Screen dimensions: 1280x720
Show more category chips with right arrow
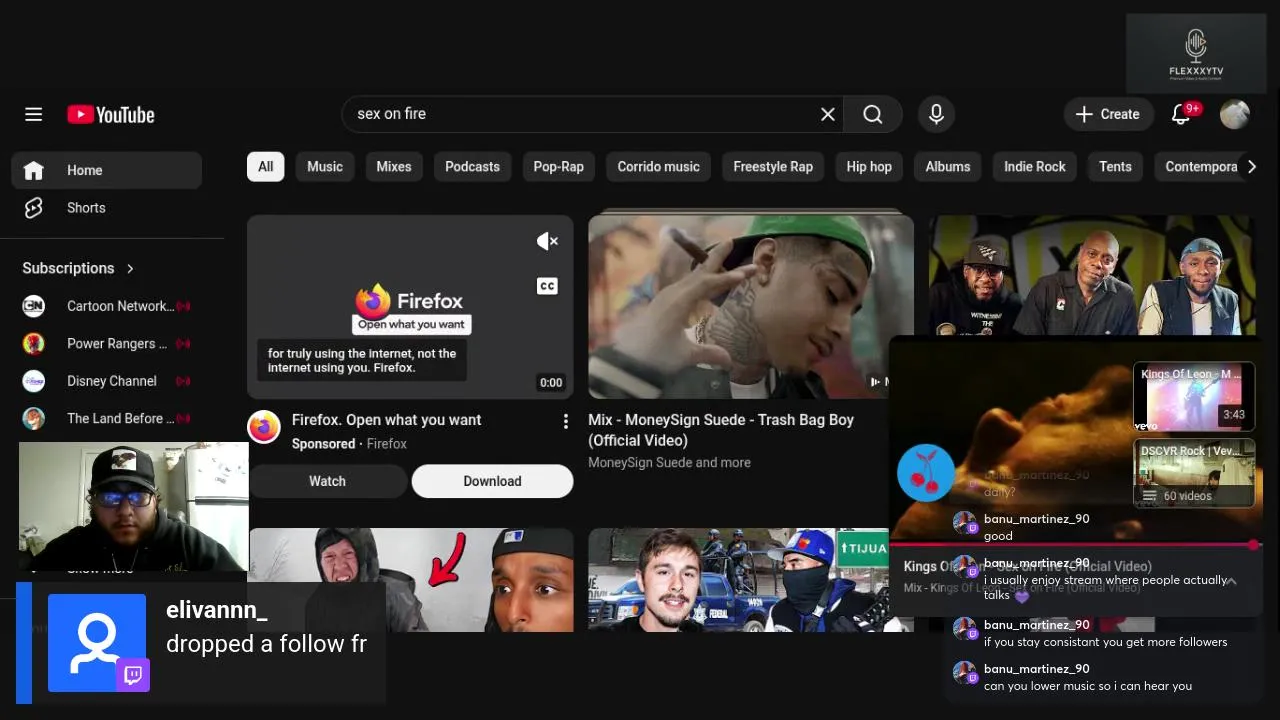pos(1251,167)
